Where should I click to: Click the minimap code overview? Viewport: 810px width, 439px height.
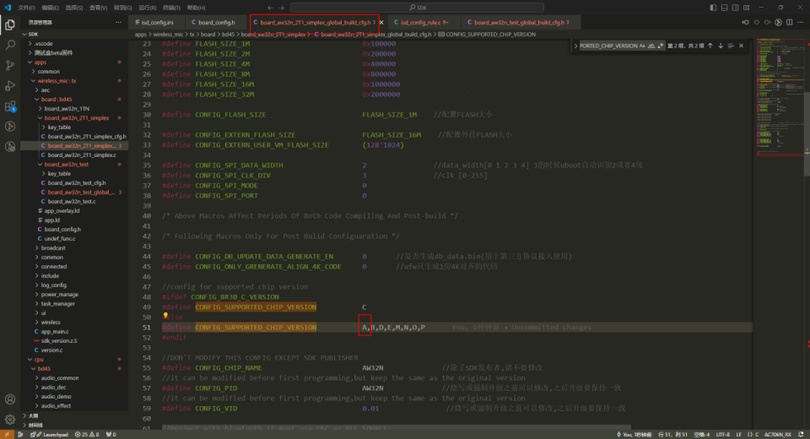(778, 97)
